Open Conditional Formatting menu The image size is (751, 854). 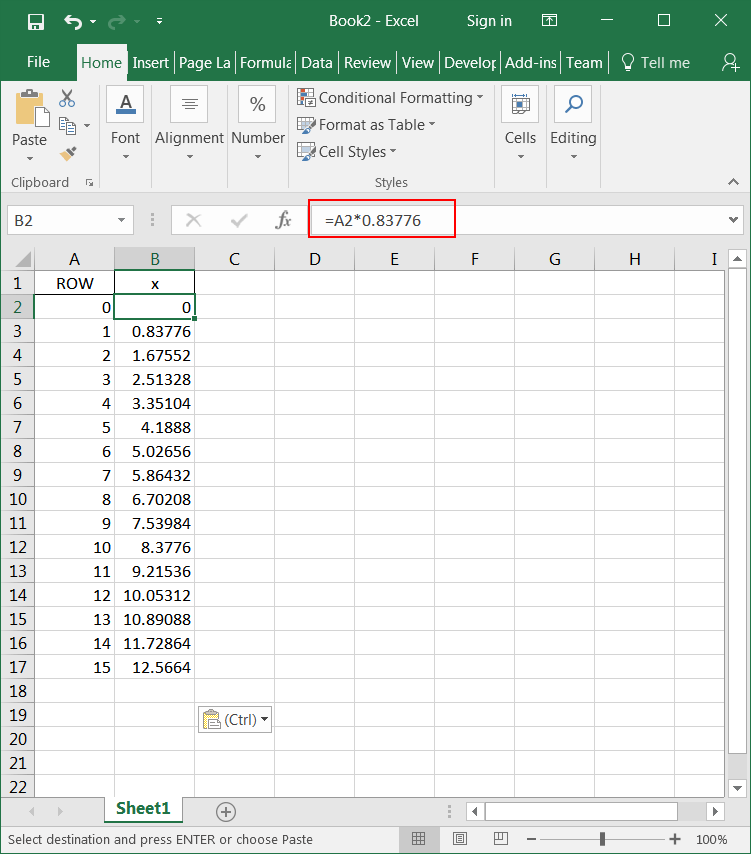click(x=390, y=97)
